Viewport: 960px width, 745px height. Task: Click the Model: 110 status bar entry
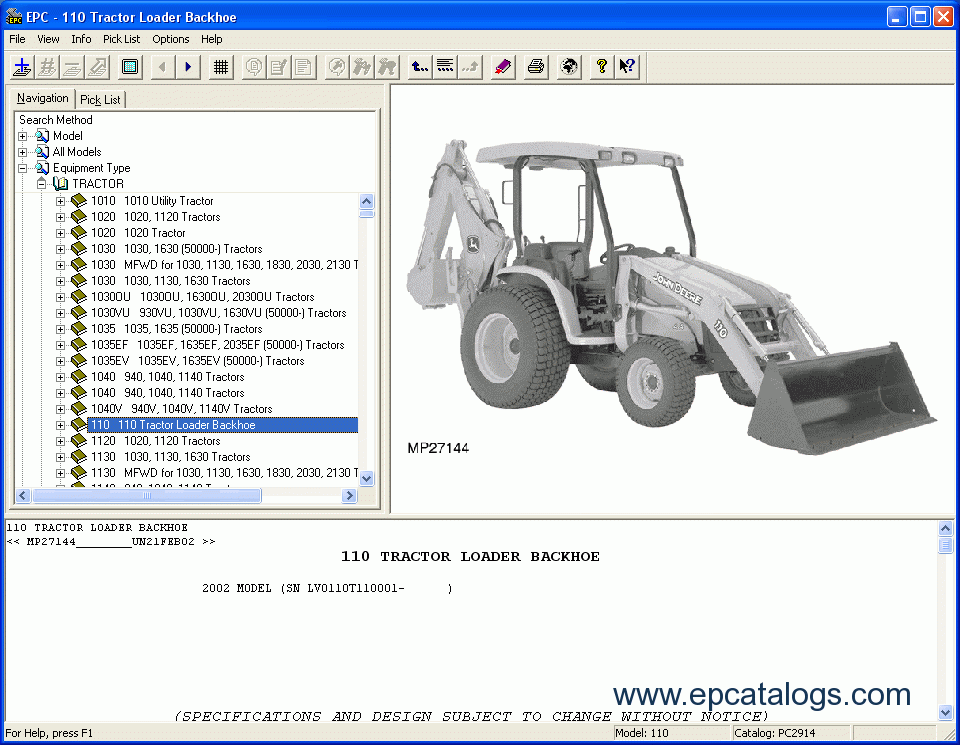(x=671, y=733)
